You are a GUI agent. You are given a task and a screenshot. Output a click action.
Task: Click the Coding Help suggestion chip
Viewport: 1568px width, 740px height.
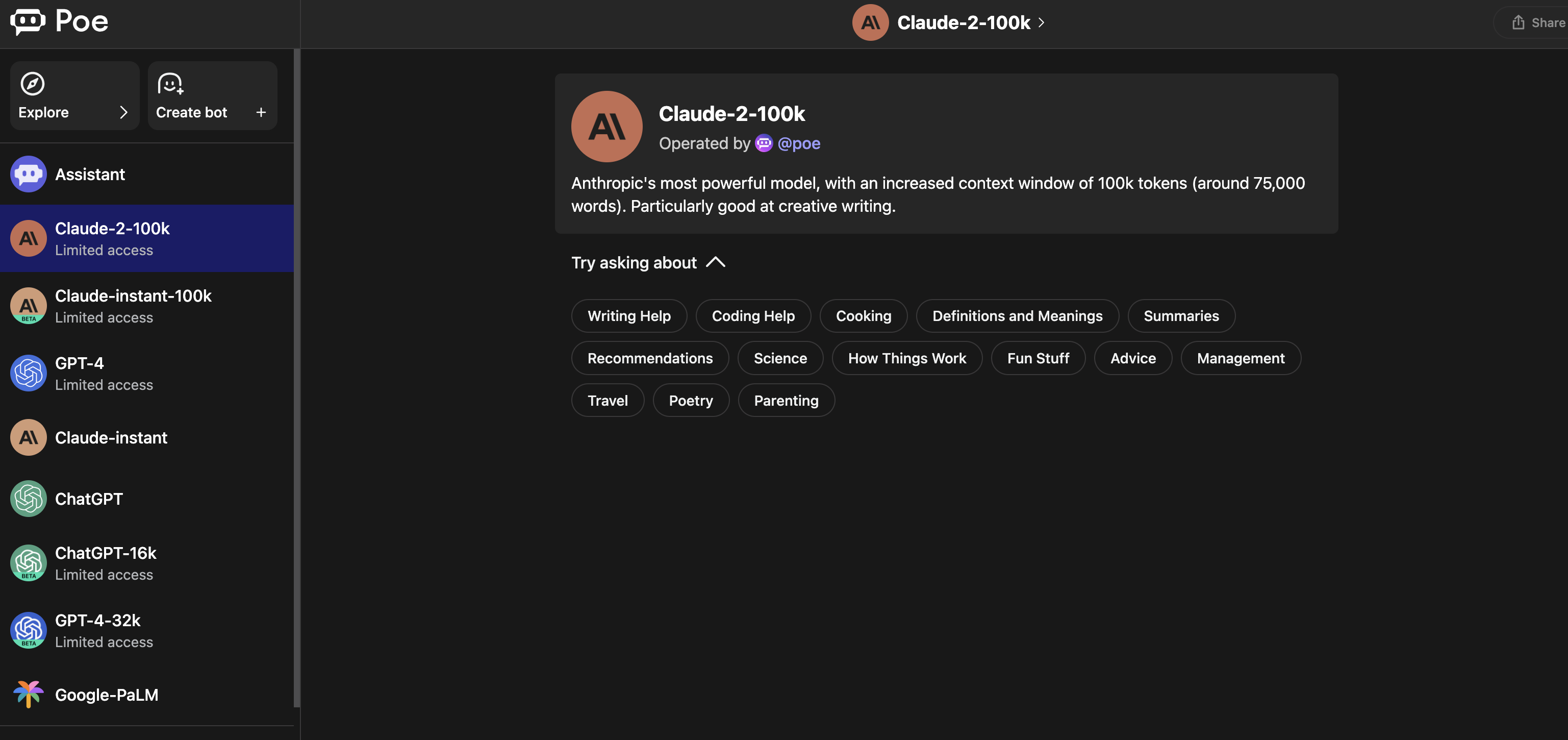(753, 316)
